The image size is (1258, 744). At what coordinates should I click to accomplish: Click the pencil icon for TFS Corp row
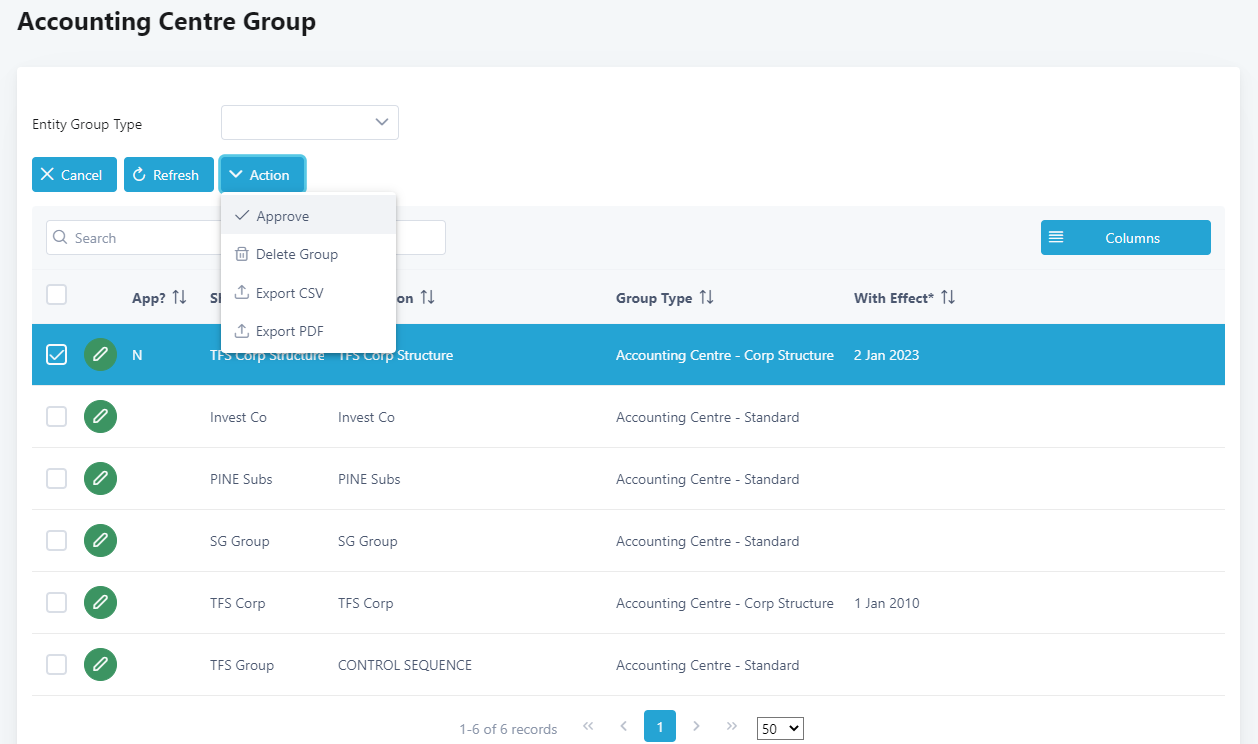100,603
